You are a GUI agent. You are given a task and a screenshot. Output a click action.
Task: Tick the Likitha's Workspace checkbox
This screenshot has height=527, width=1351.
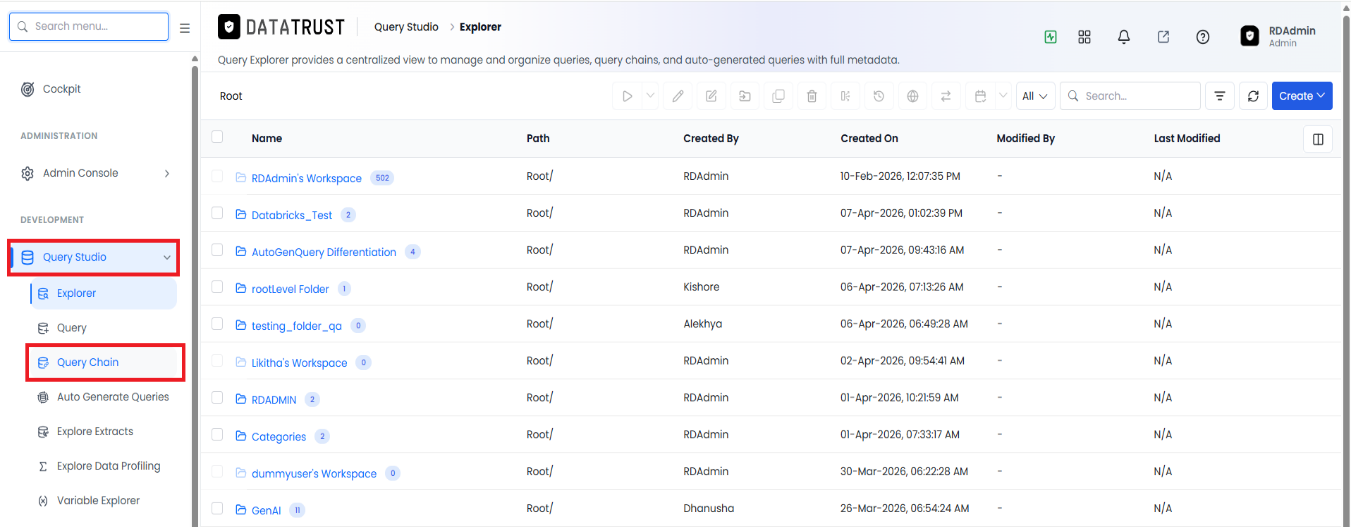(x=217, y=361)
